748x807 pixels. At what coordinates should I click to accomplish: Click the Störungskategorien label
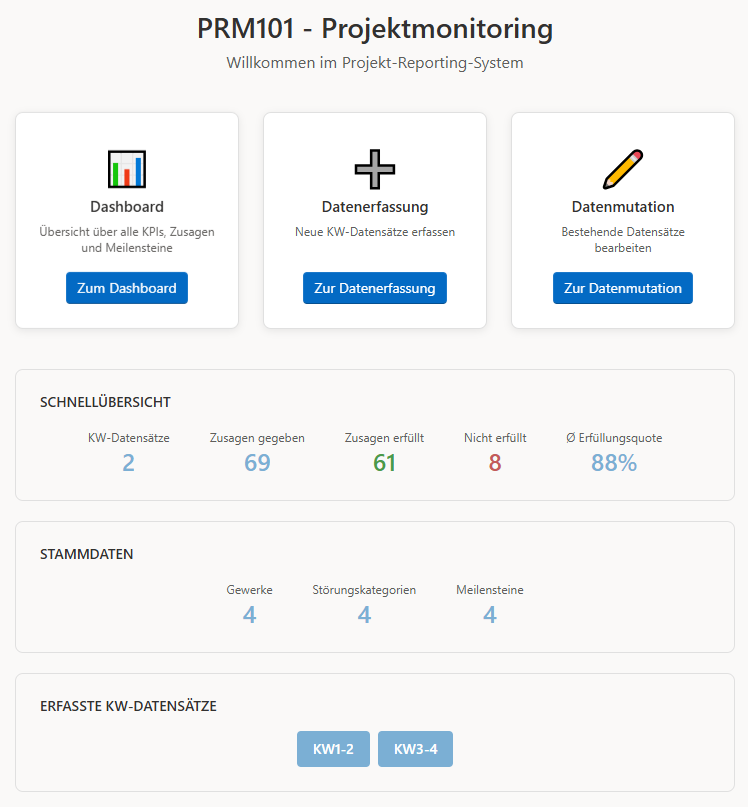pyautogui.click(x=364, y=590)
